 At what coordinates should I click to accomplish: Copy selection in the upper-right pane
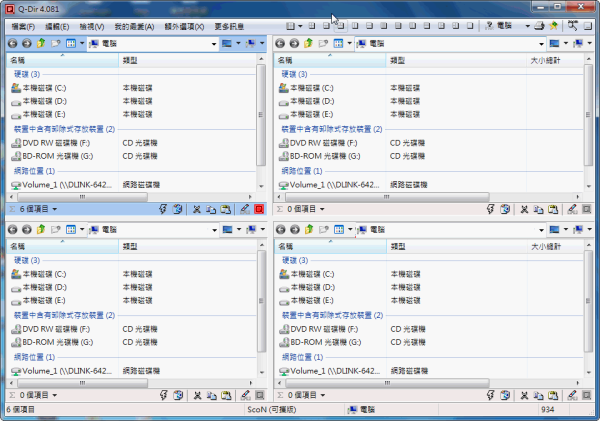click(538, 209)
